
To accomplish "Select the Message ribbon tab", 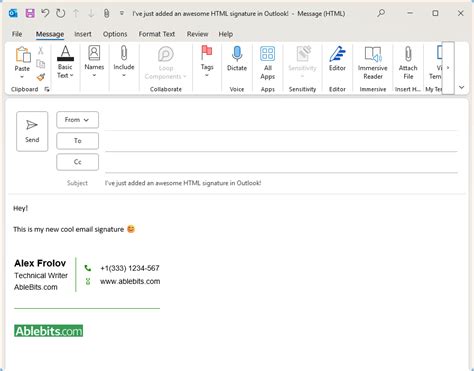I will pos(50,34).
